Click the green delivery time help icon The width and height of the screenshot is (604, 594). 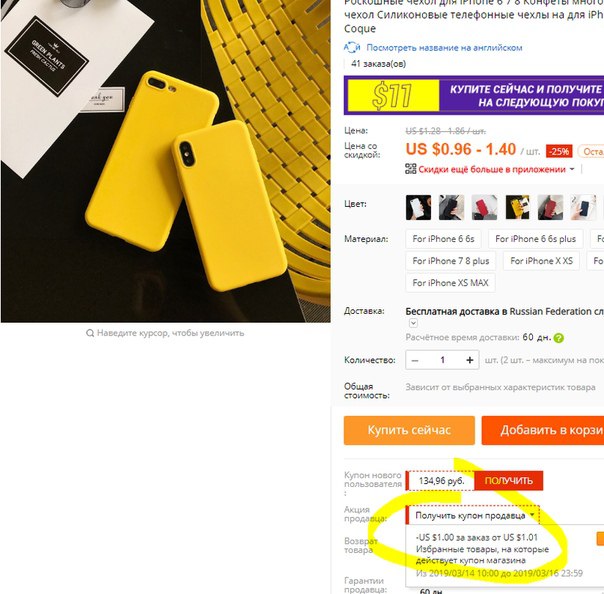(559, 338)
